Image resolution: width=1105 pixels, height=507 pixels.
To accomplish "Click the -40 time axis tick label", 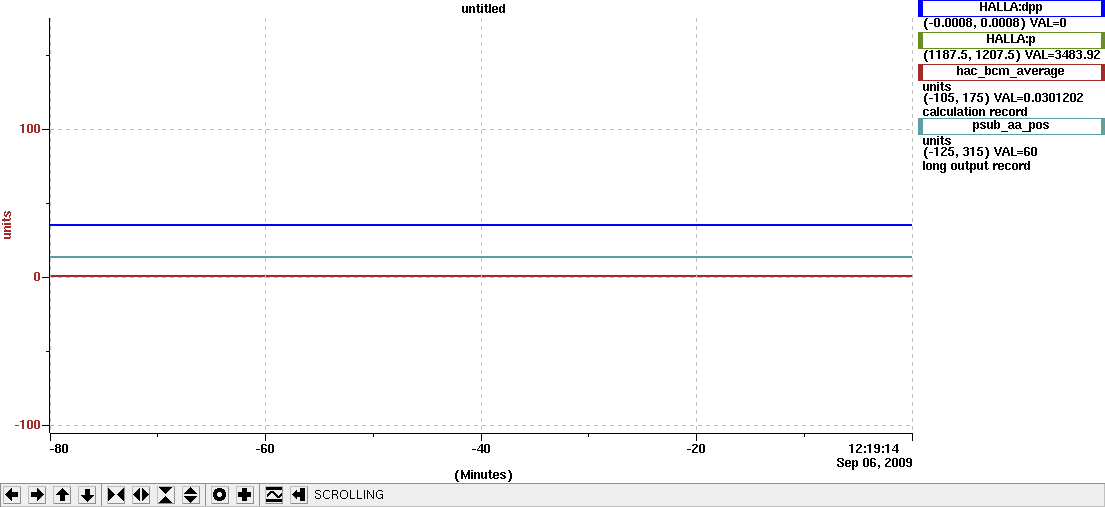I will point(481,448).
